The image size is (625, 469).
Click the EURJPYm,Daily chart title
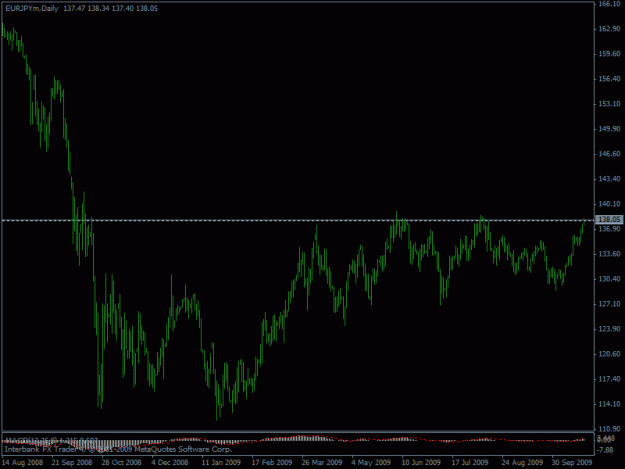pos(32,8)
